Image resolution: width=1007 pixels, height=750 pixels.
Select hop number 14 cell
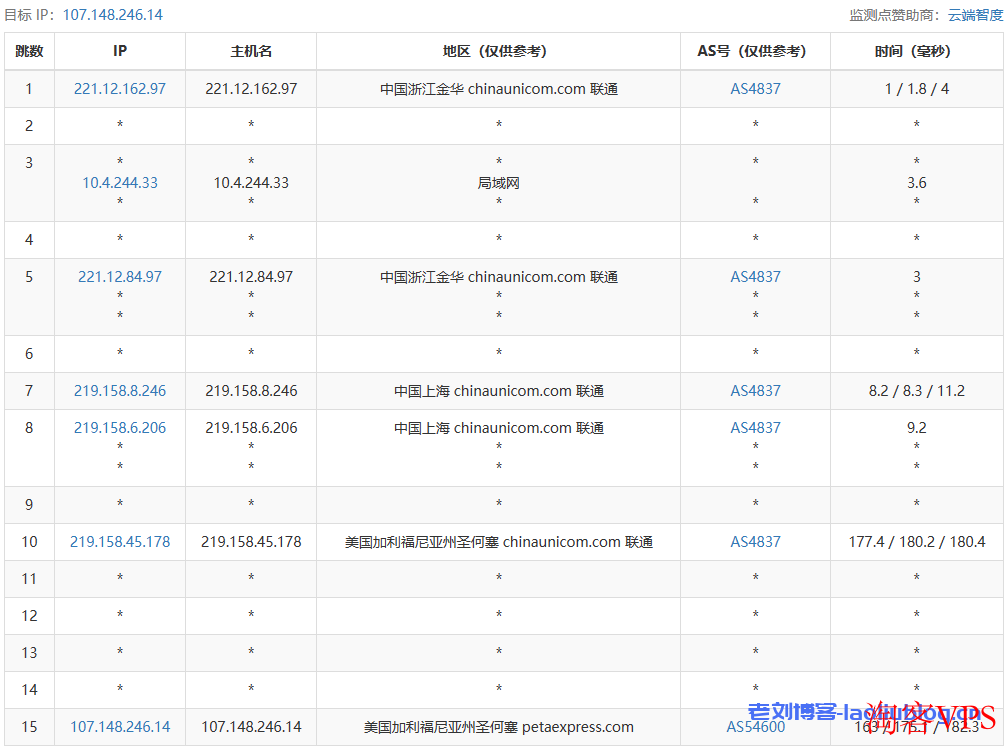tap(29, 690)
